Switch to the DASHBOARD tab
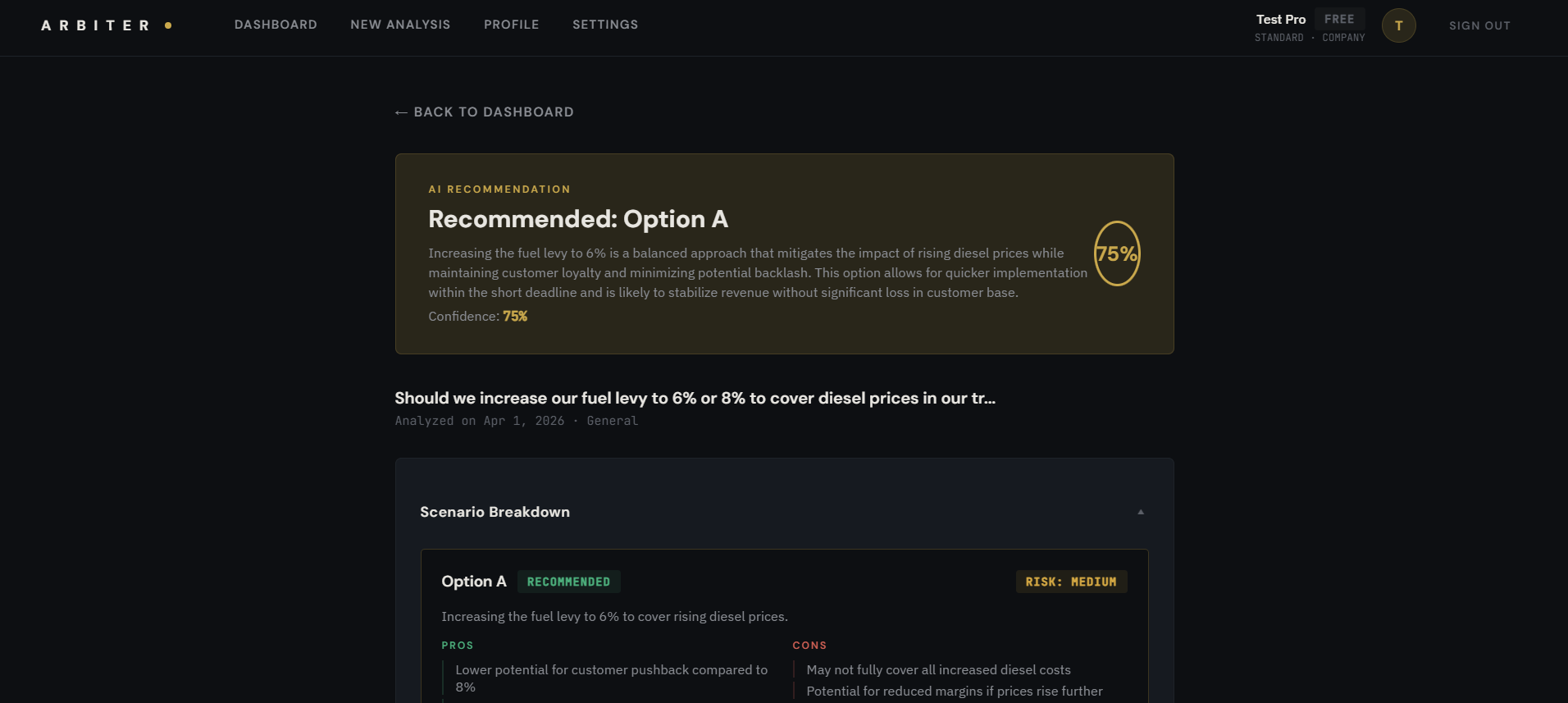Viewport: 1568px width, 703px height. 276,25
